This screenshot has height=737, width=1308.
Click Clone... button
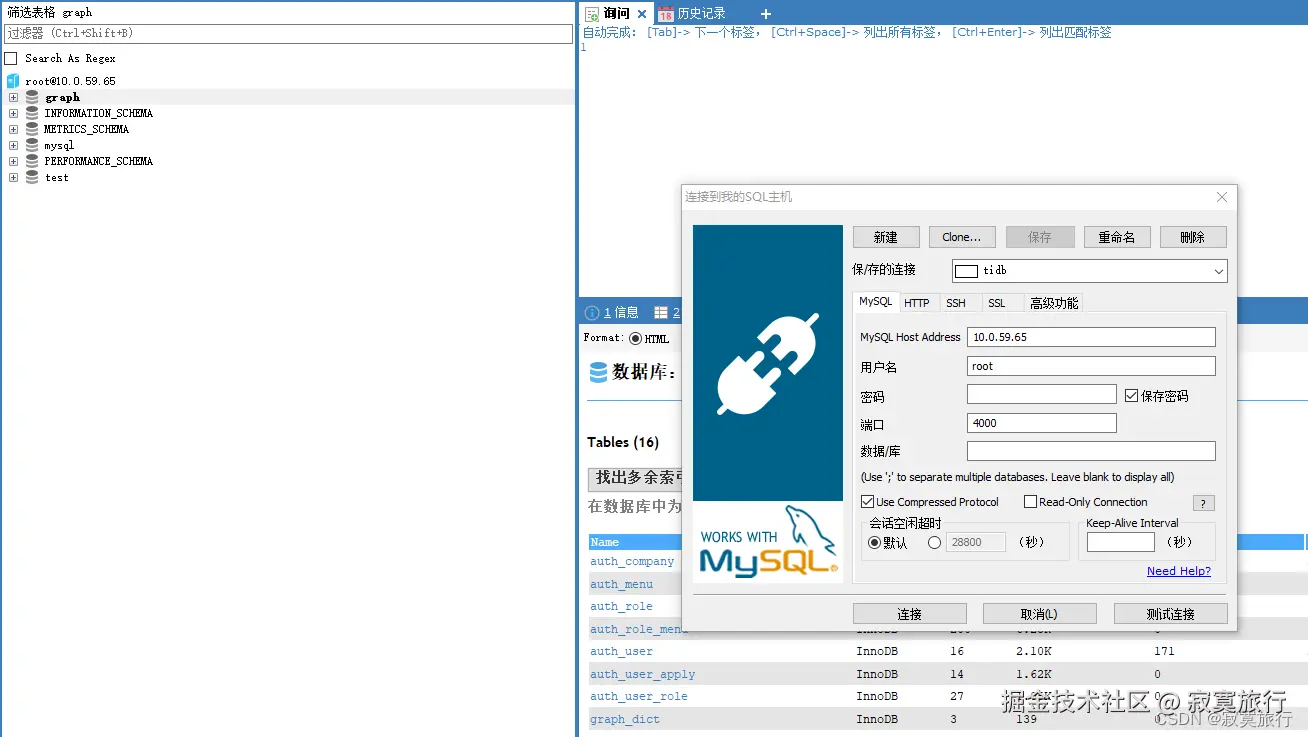[962, 237]
